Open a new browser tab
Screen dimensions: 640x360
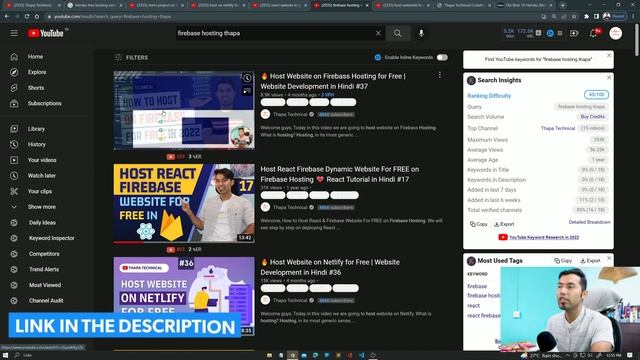[x=562, y=5]
